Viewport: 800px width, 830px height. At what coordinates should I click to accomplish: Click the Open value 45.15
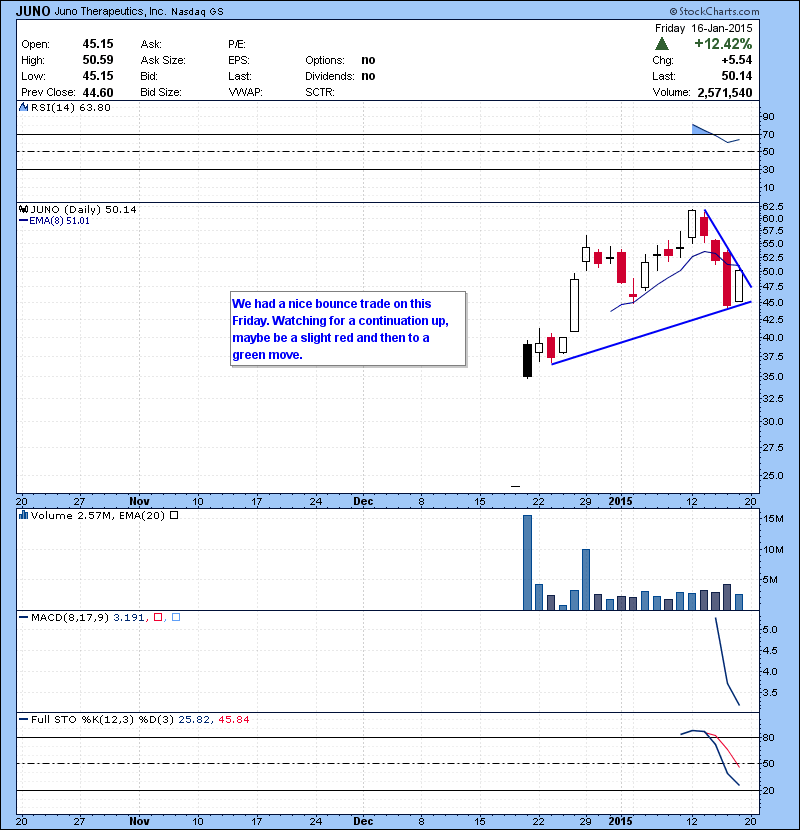point(98,44)
